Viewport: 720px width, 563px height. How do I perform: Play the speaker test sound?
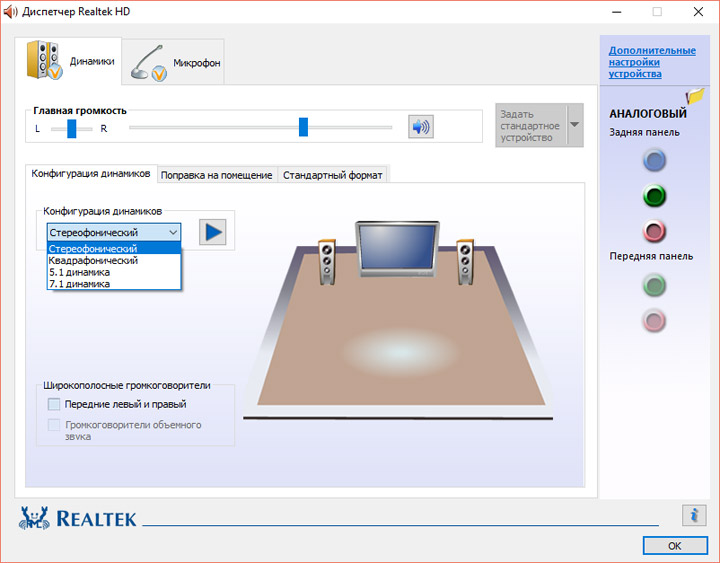click(213, 232)
